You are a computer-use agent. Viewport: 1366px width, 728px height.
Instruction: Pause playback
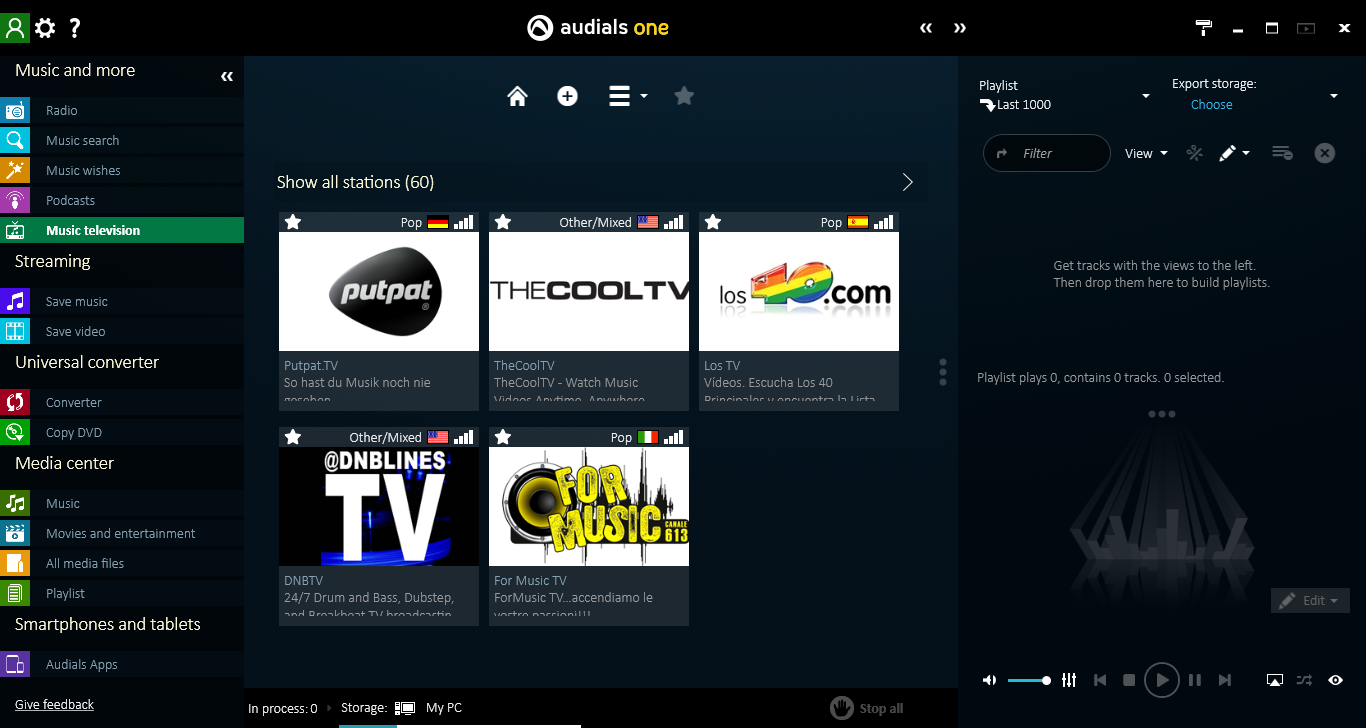coord(1195,680)
